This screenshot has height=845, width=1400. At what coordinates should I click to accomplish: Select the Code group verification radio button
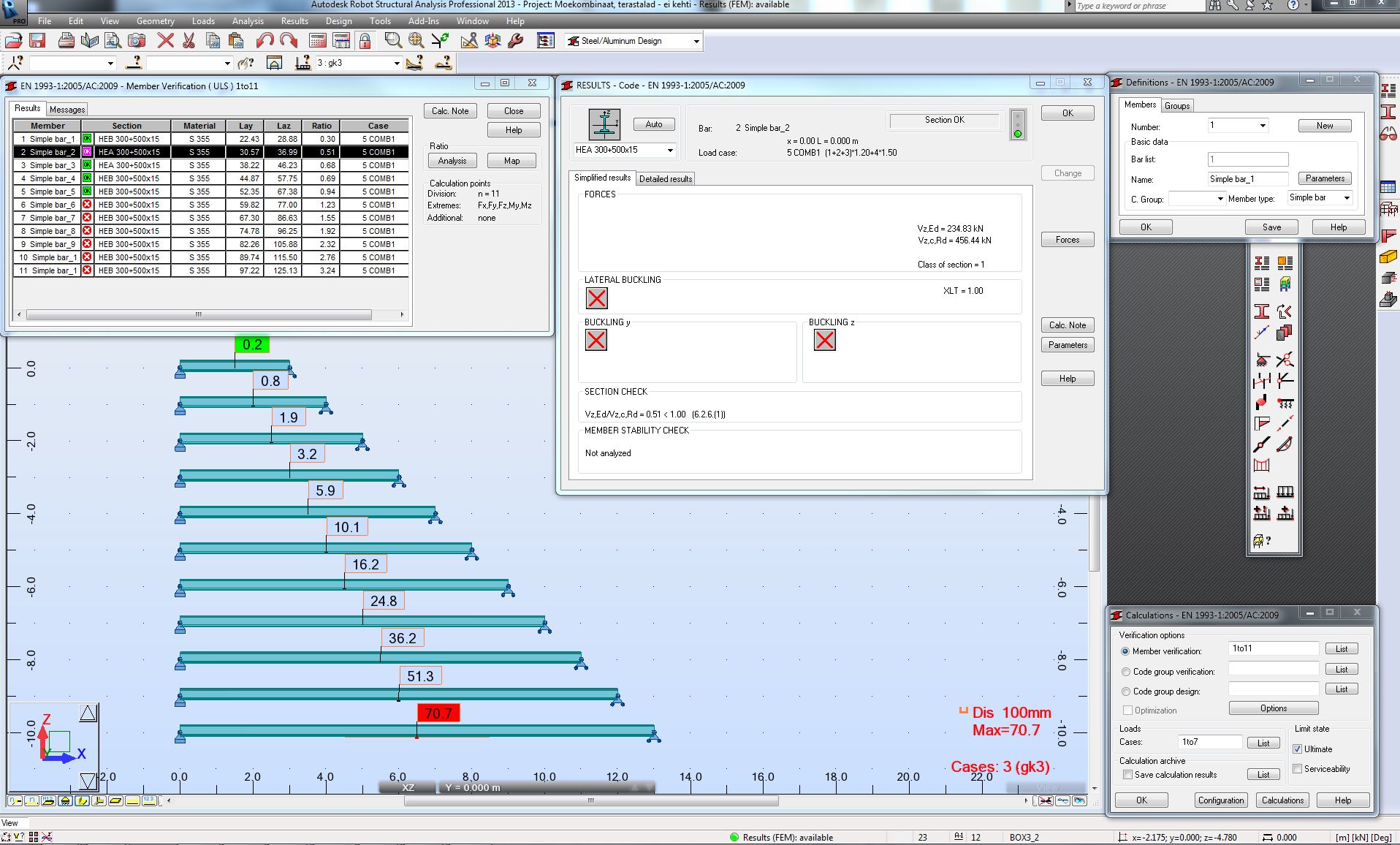[x=1126, y=671]
